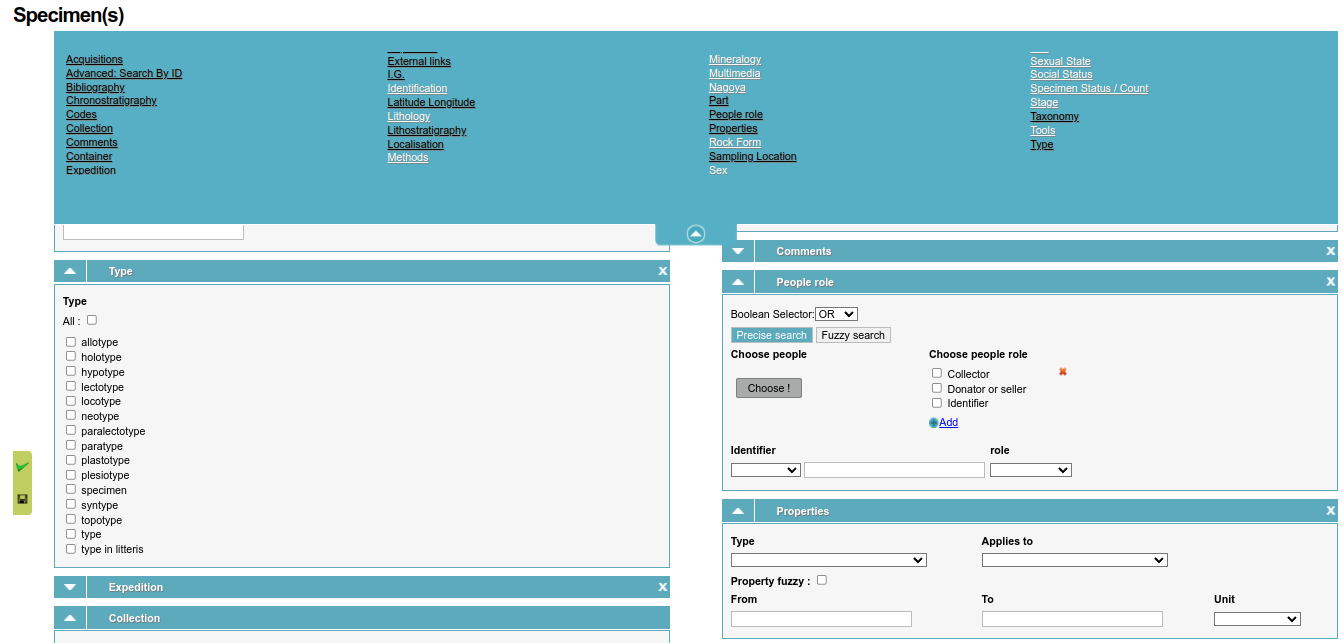Open the Taxonomy link

tap(1054, 116)
